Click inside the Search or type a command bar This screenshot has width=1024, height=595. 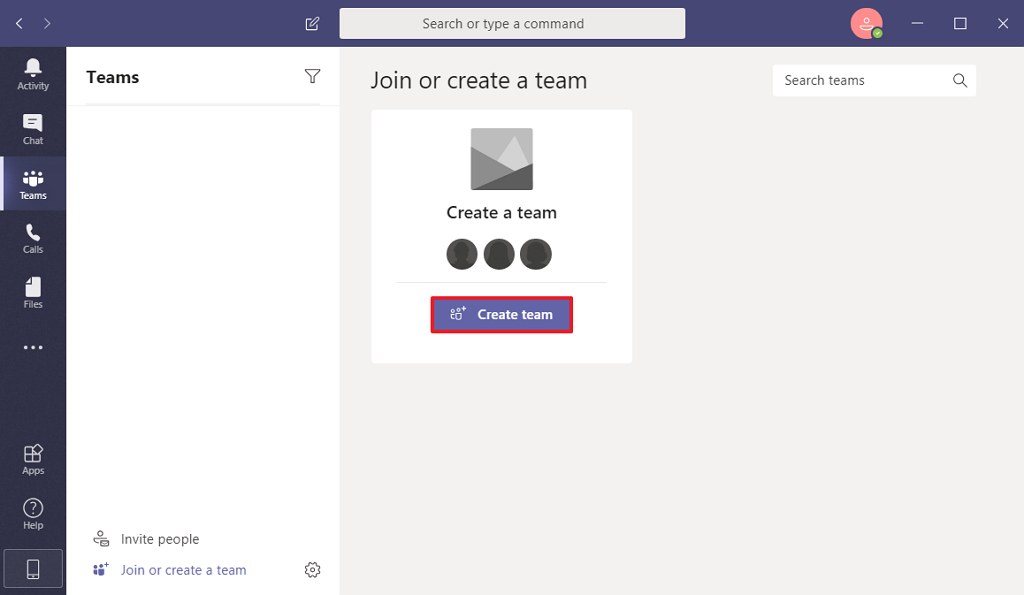click(x=512, y=23)
